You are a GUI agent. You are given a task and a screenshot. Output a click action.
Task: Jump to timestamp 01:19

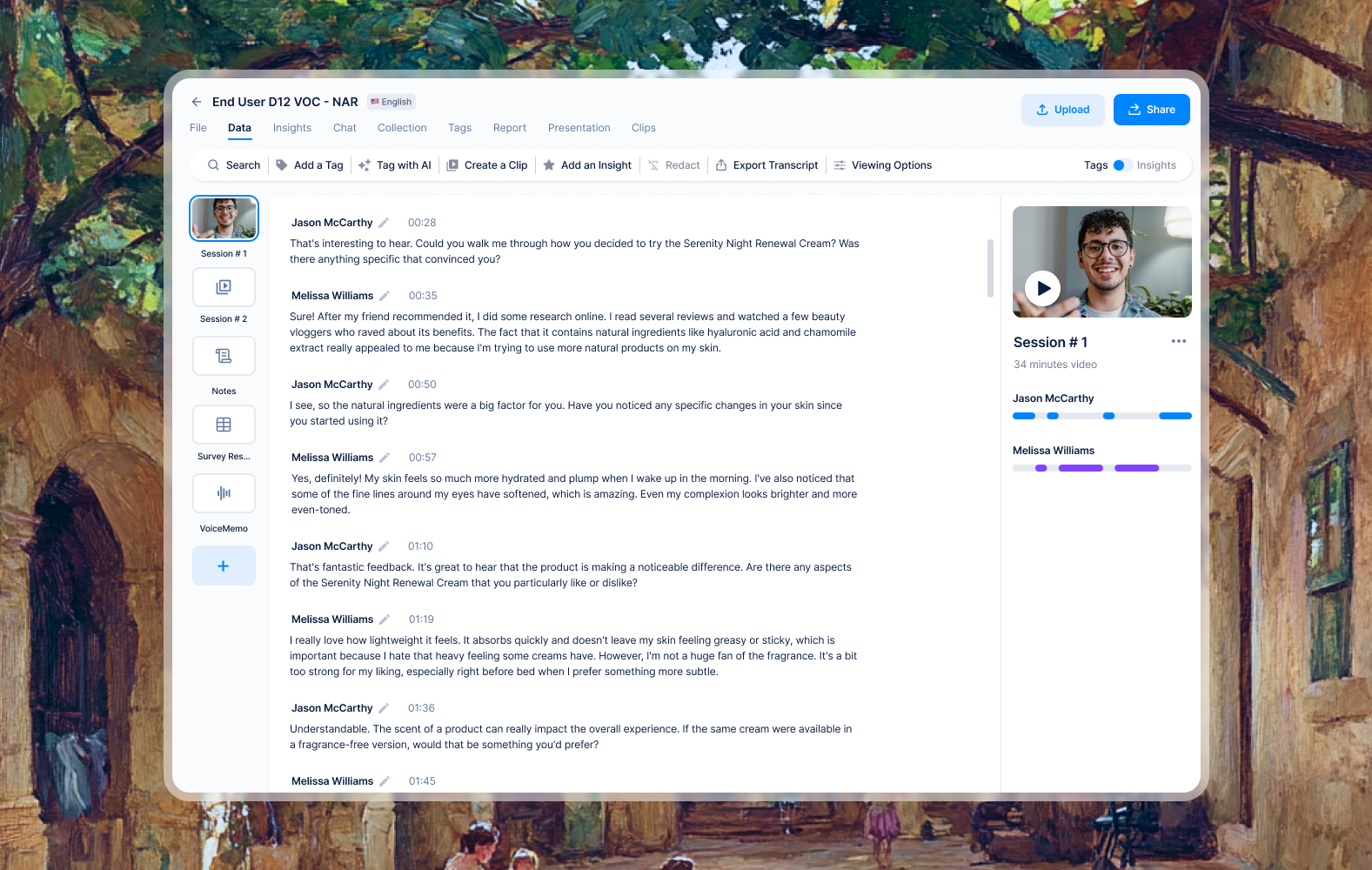tap(421, 619)
